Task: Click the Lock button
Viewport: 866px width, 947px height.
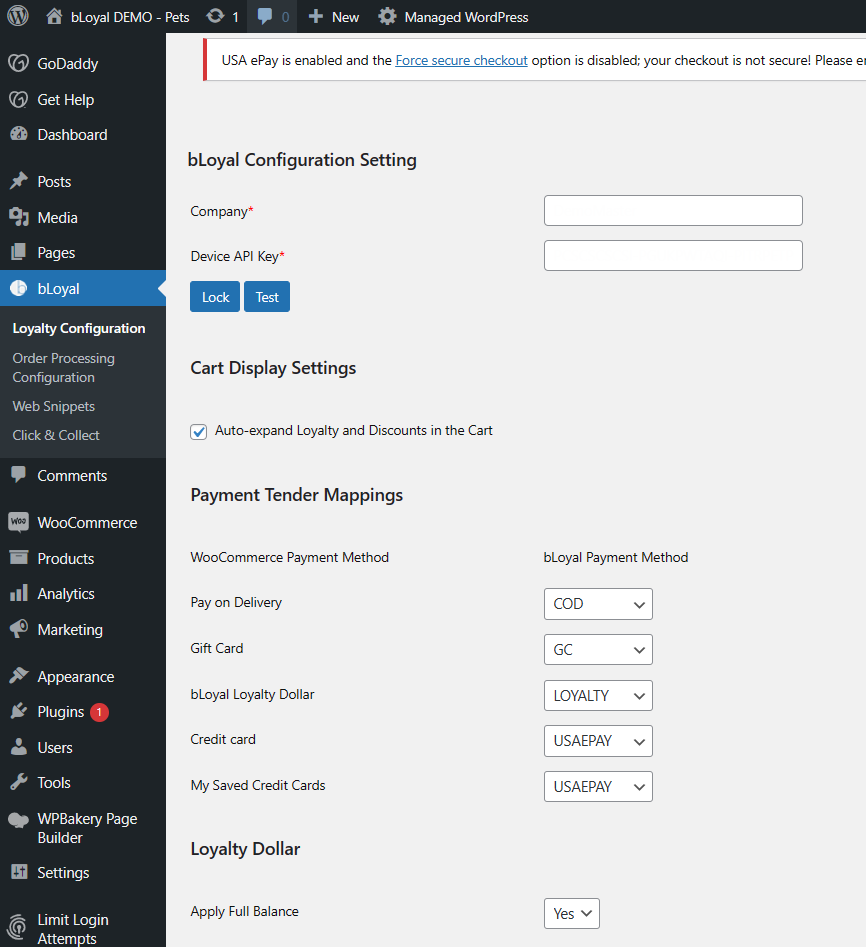Action: click(215, 297)
